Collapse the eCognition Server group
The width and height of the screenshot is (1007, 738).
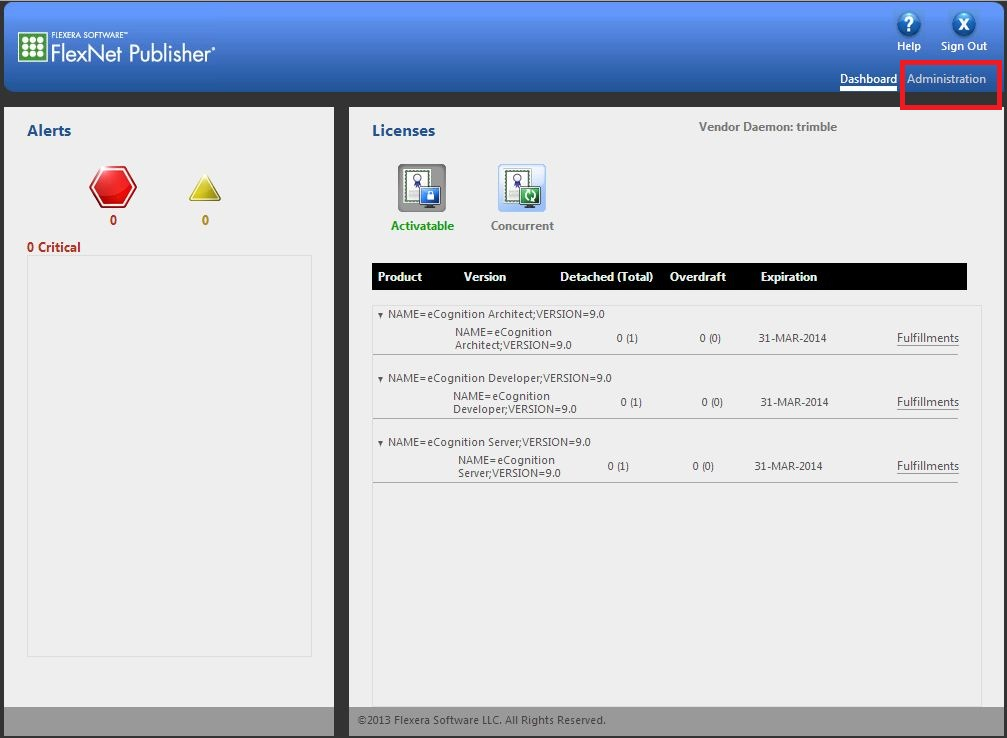pyautogui.click(x=380, y=443)
